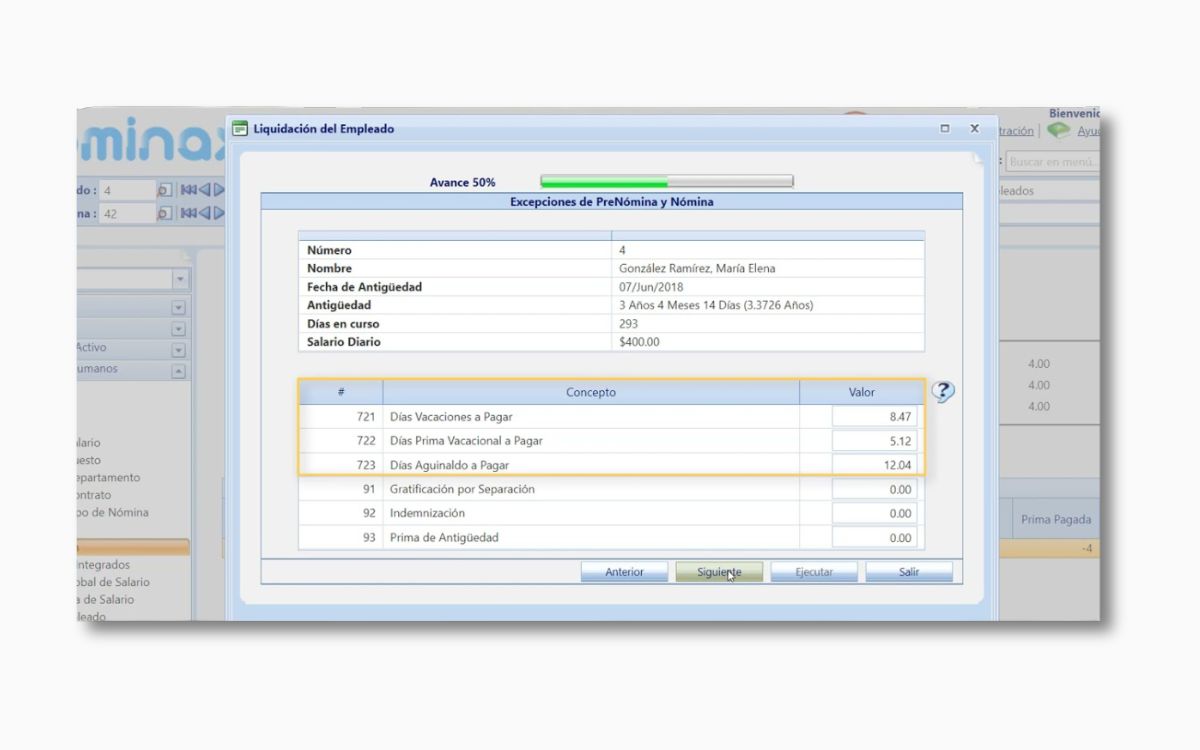Go to first record in top navigation row

[187, 190]
